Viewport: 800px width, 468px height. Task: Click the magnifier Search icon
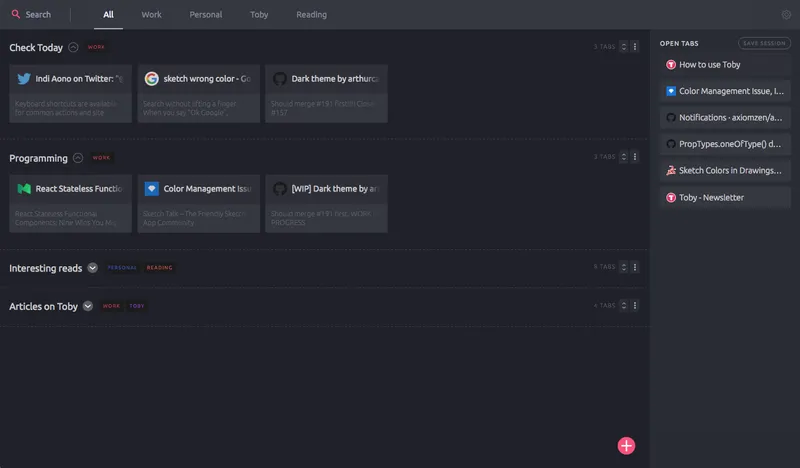(16, 14)
